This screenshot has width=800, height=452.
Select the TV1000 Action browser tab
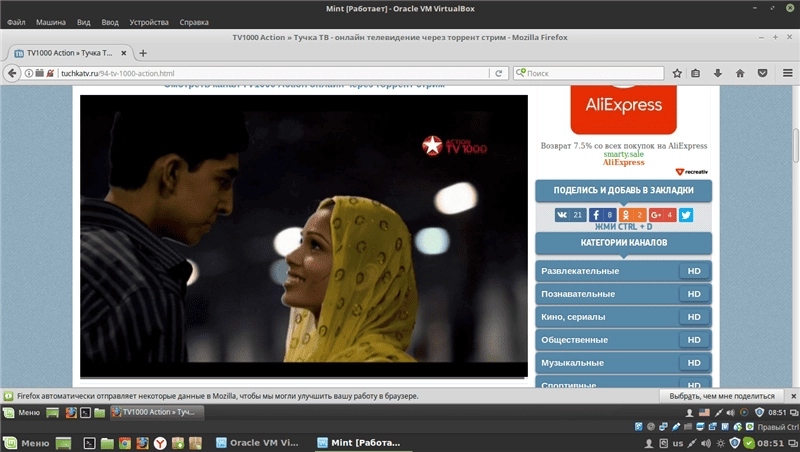point(70,53)
